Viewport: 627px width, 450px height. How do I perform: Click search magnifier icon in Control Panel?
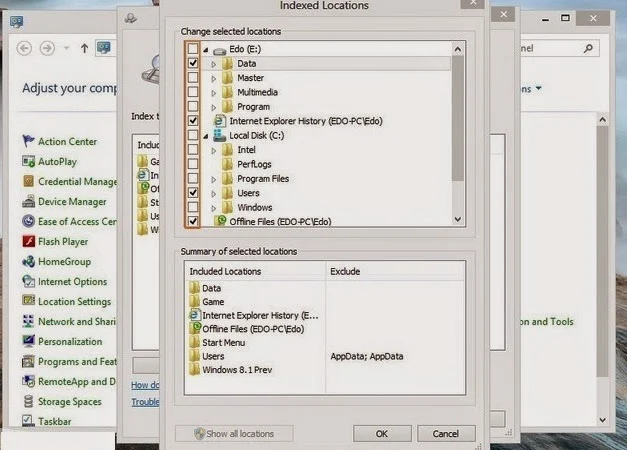(x=588, y=49)
